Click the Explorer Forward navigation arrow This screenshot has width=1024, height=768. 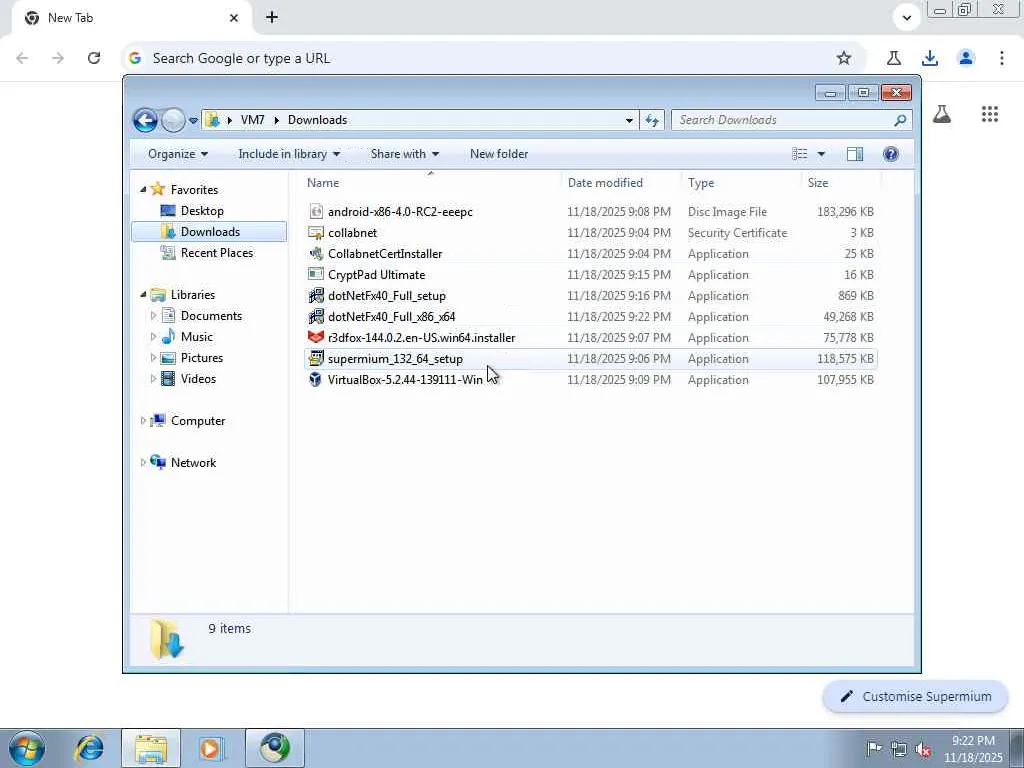pos(173,120)
